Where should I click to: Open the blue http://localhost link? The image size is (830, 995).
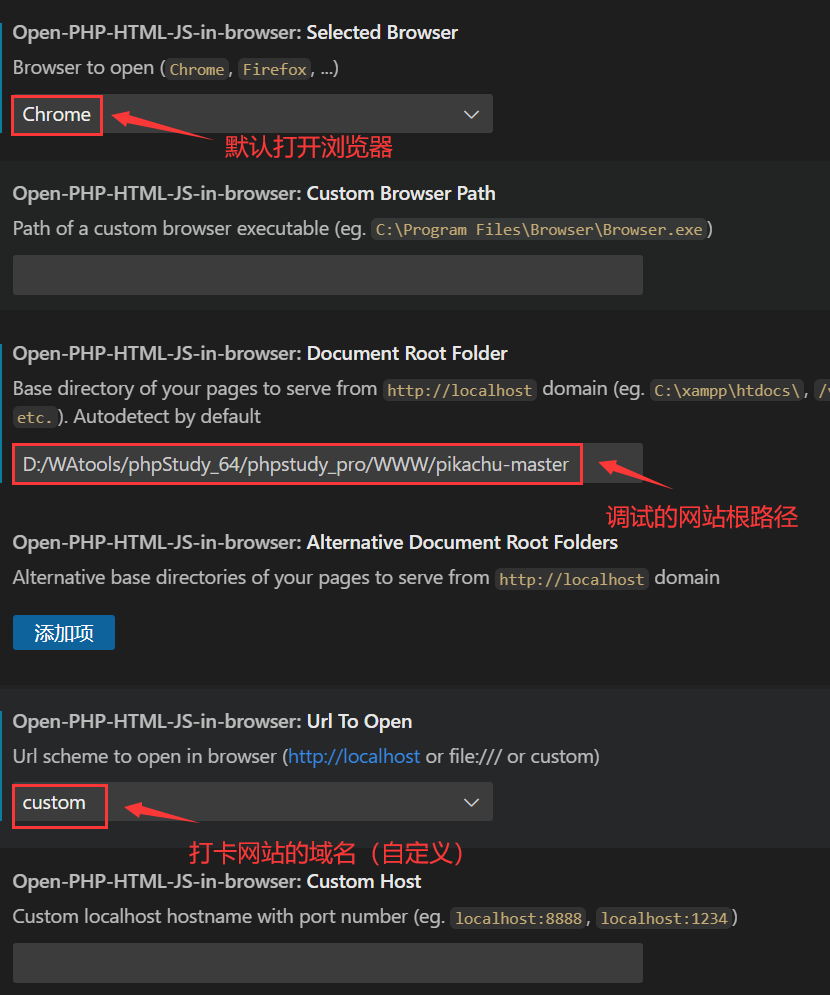pos(354,756)
